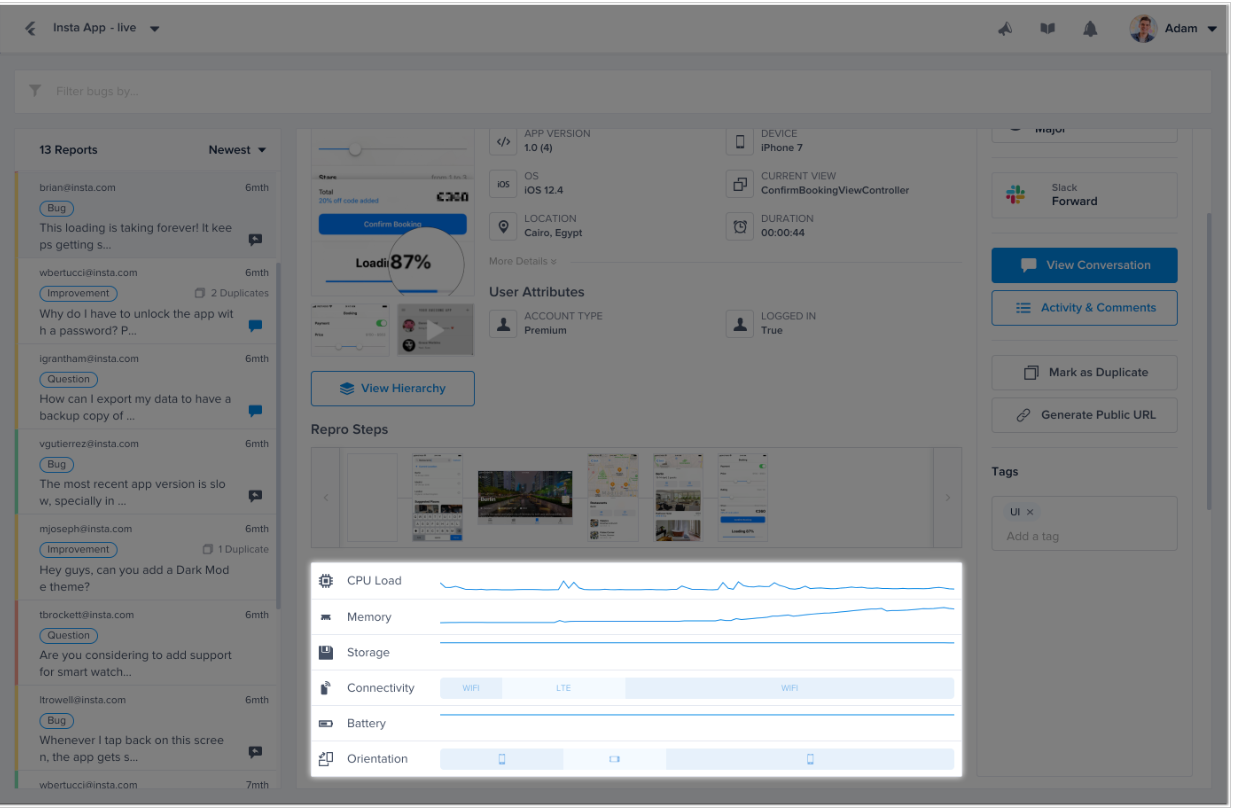Viewport: 1234px width, 808px height.
Task: Click the chat icon on brian@insta.com report
Action: pyautogui.click(x=255, y=240)
